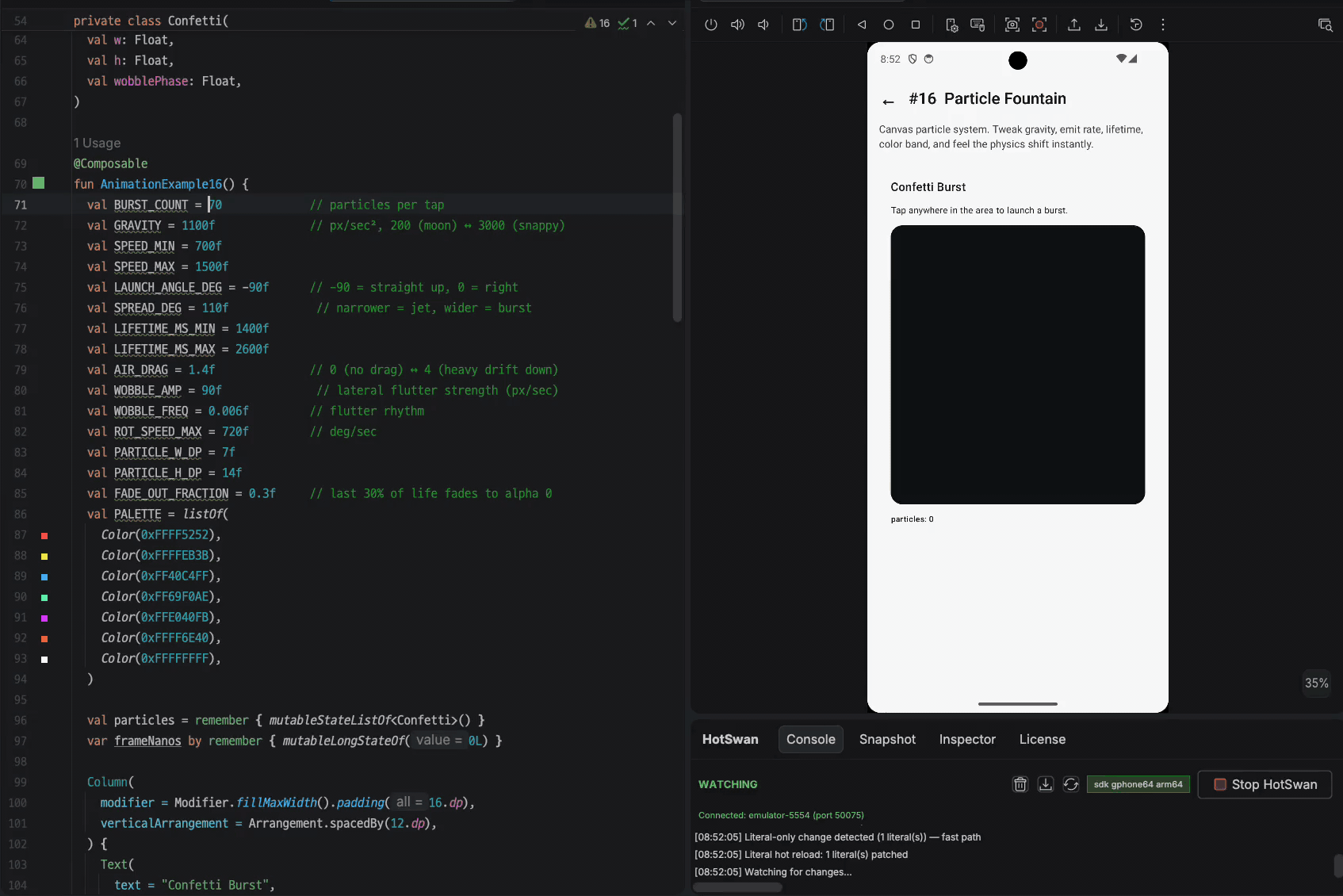Jump to previous problem with up chevron

click(651, 23)
